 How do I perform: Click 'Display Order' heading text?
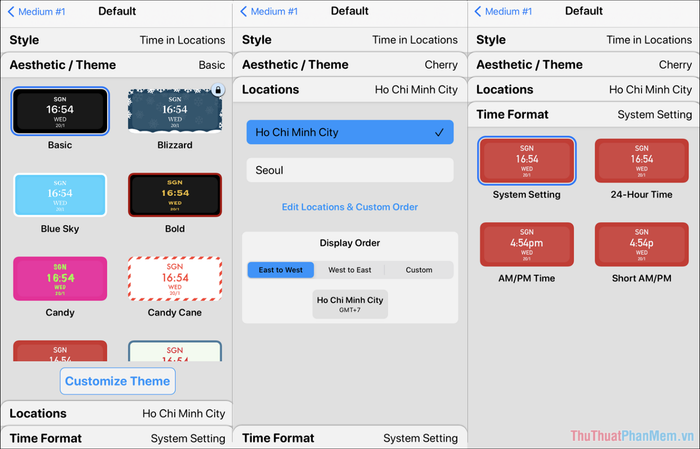(x=350, y=243)
